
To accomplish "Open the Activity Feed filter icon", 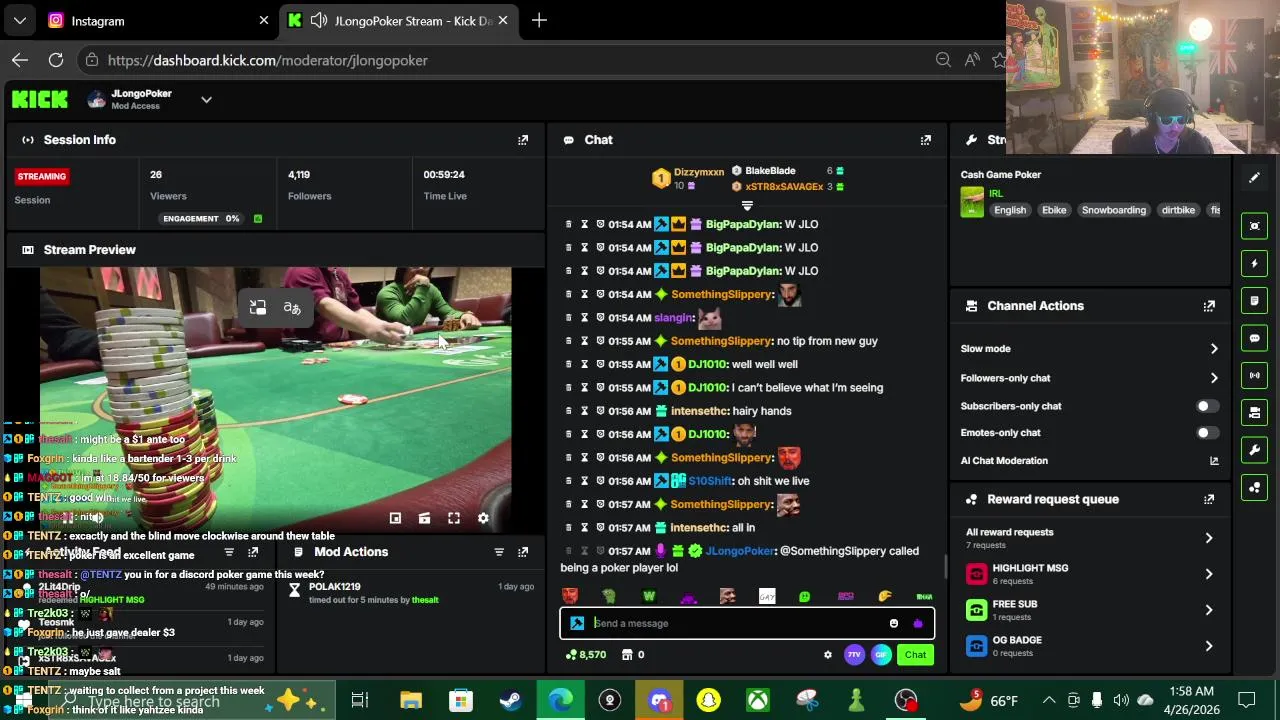I will [229, 552].
